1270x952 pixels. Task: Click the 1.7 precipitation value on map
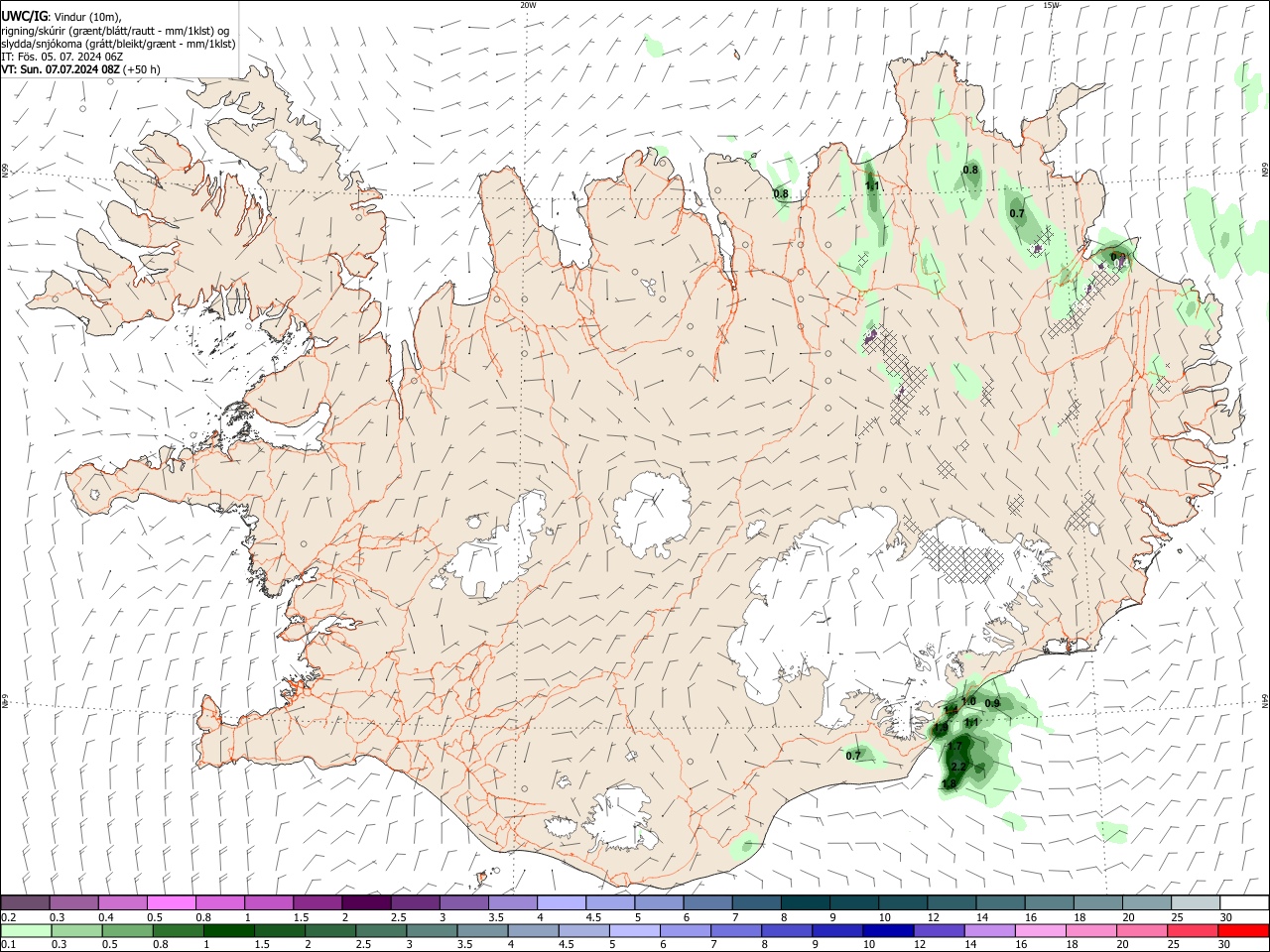coord(954,746)
